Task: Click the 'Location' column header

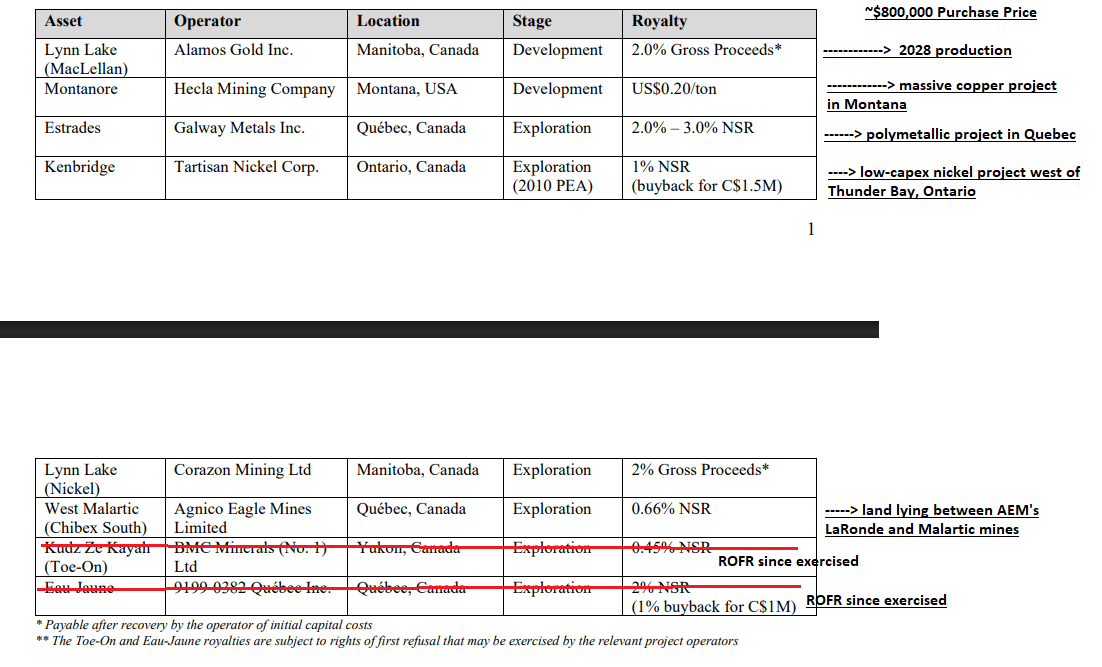Action: pos(425,23)
